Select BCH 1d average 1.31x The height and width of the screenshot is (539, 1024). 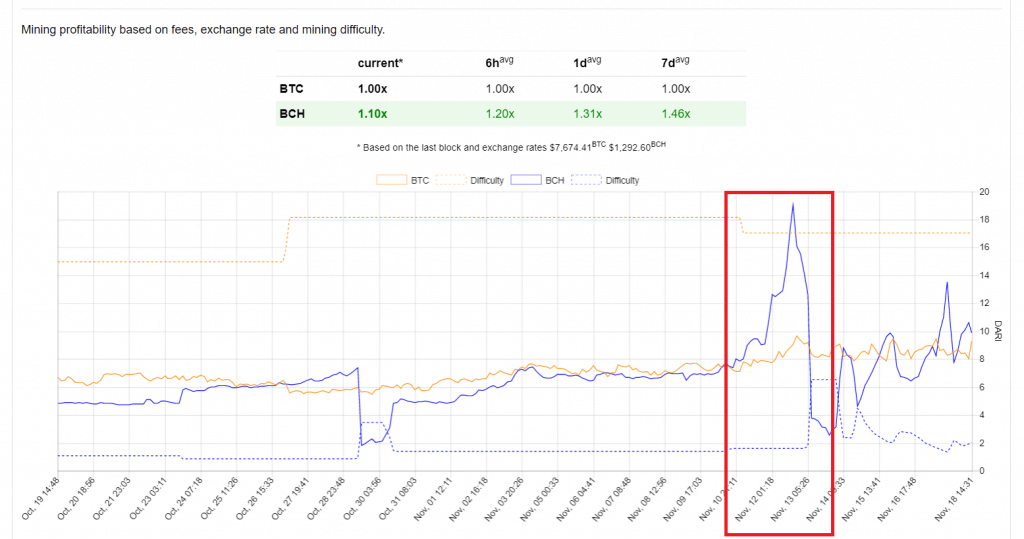[588, 114]
